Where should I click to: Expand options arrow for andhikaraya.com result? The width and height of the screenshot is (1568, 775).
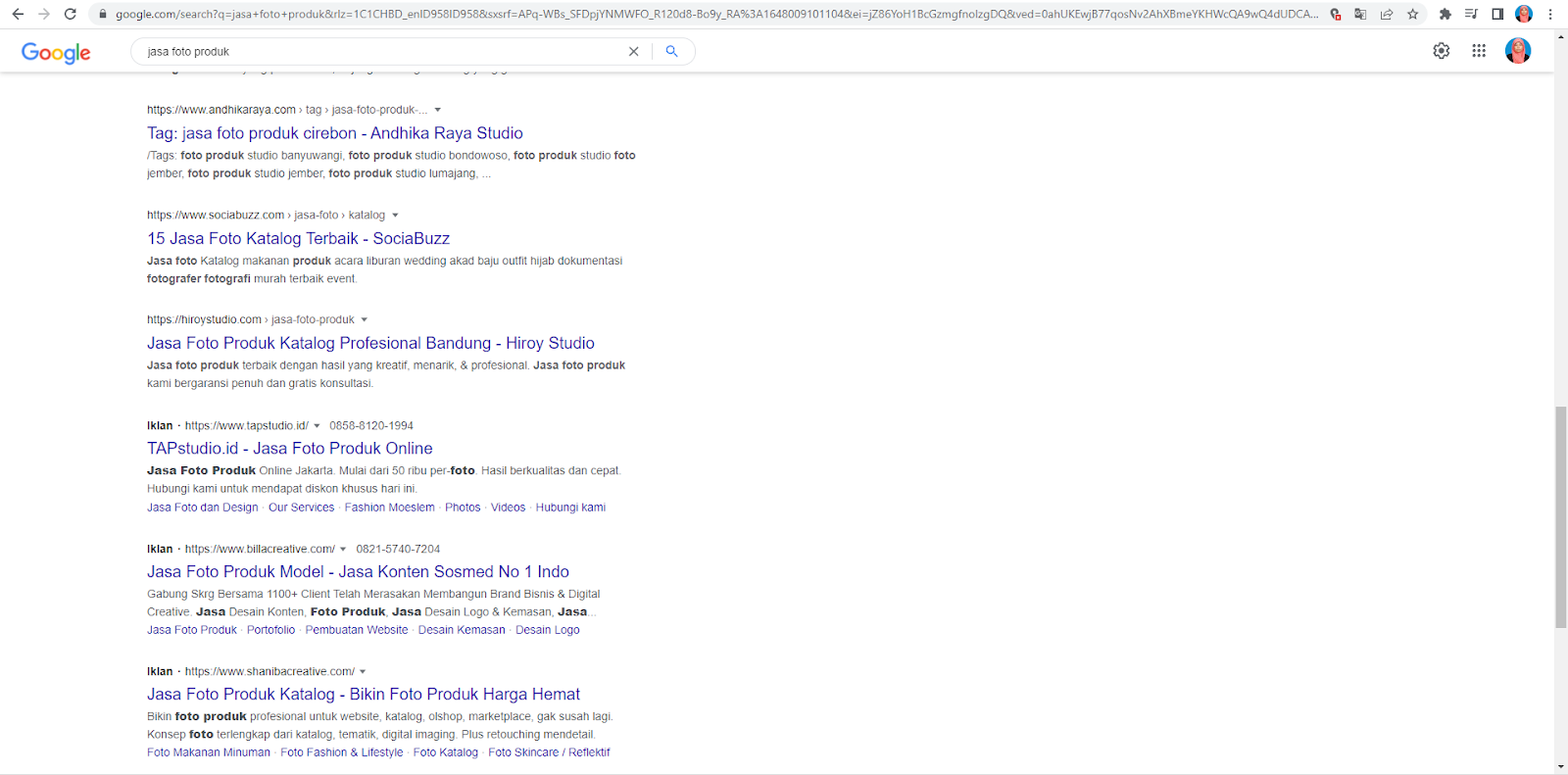click(x=438, y=110)
